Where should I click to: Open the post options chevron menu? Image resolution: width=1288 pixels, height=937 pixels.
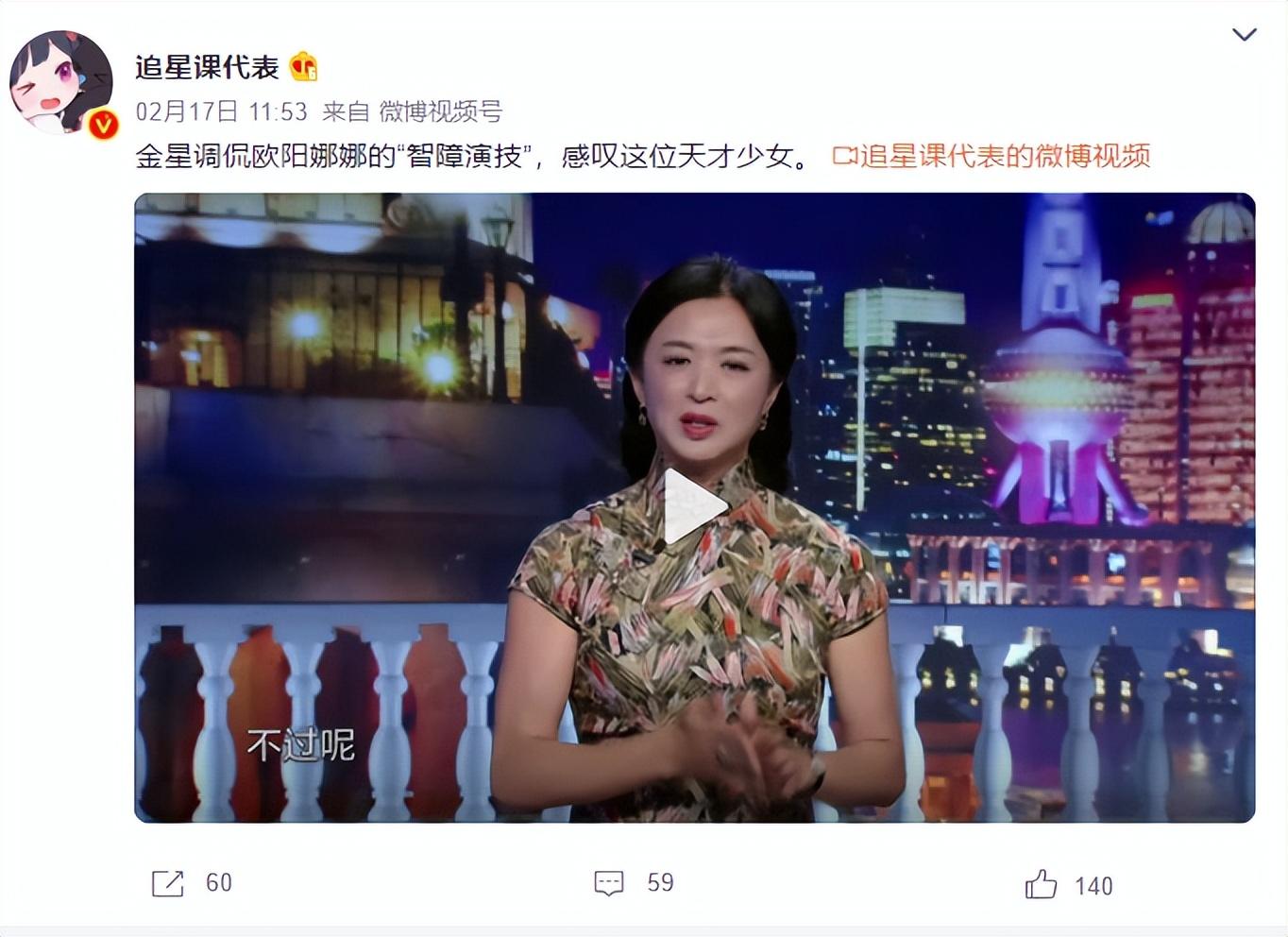click(x=1245, y=35)
